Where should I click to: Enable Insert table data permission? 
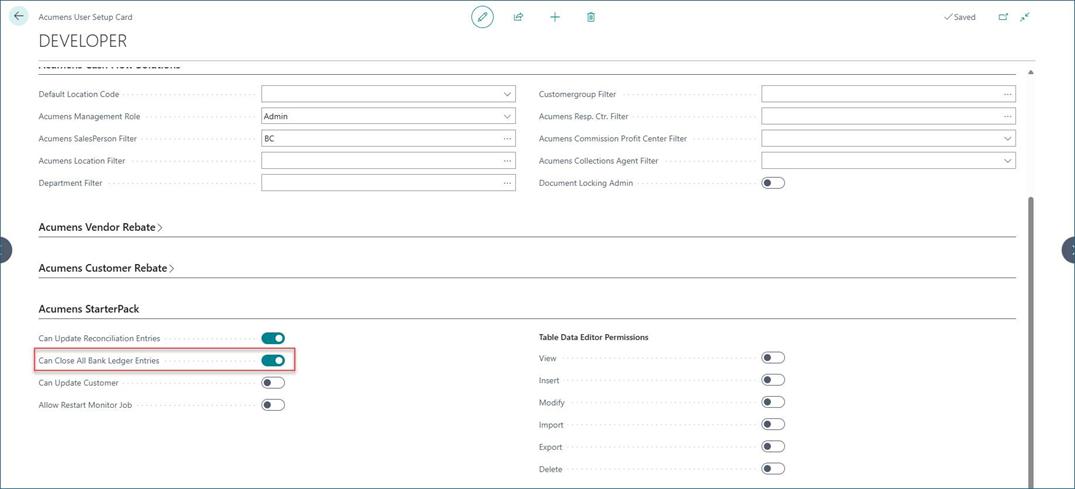click(773, 380)
